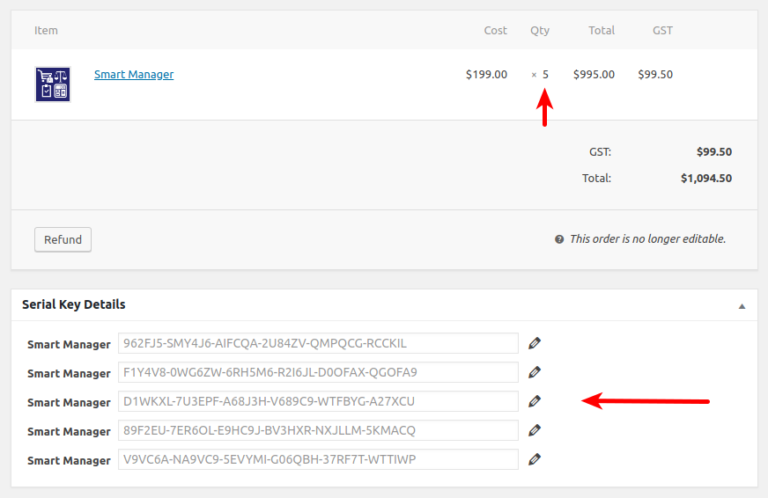Edit the serial key starting V9VC6A
This screenshot has width=768, height=498.
tap(534, 459)
